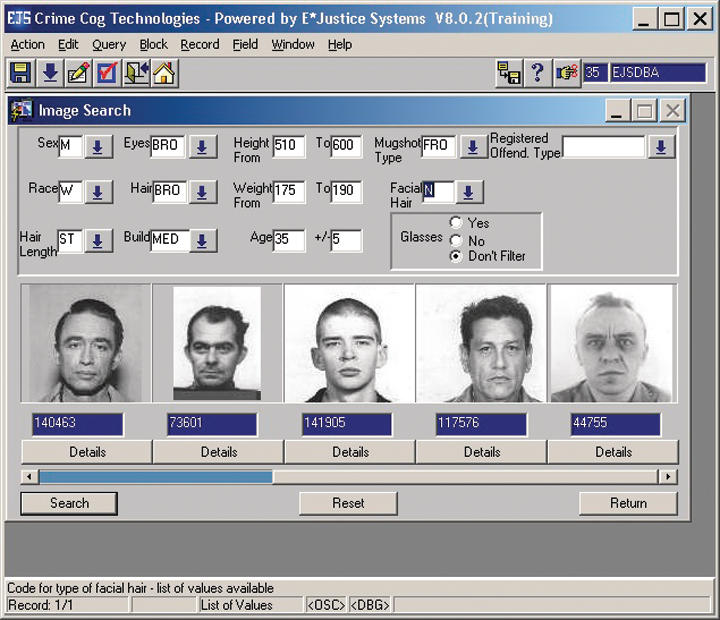
Task: Choose the Don't Filter glasses option
Action: tap(456, 256)
